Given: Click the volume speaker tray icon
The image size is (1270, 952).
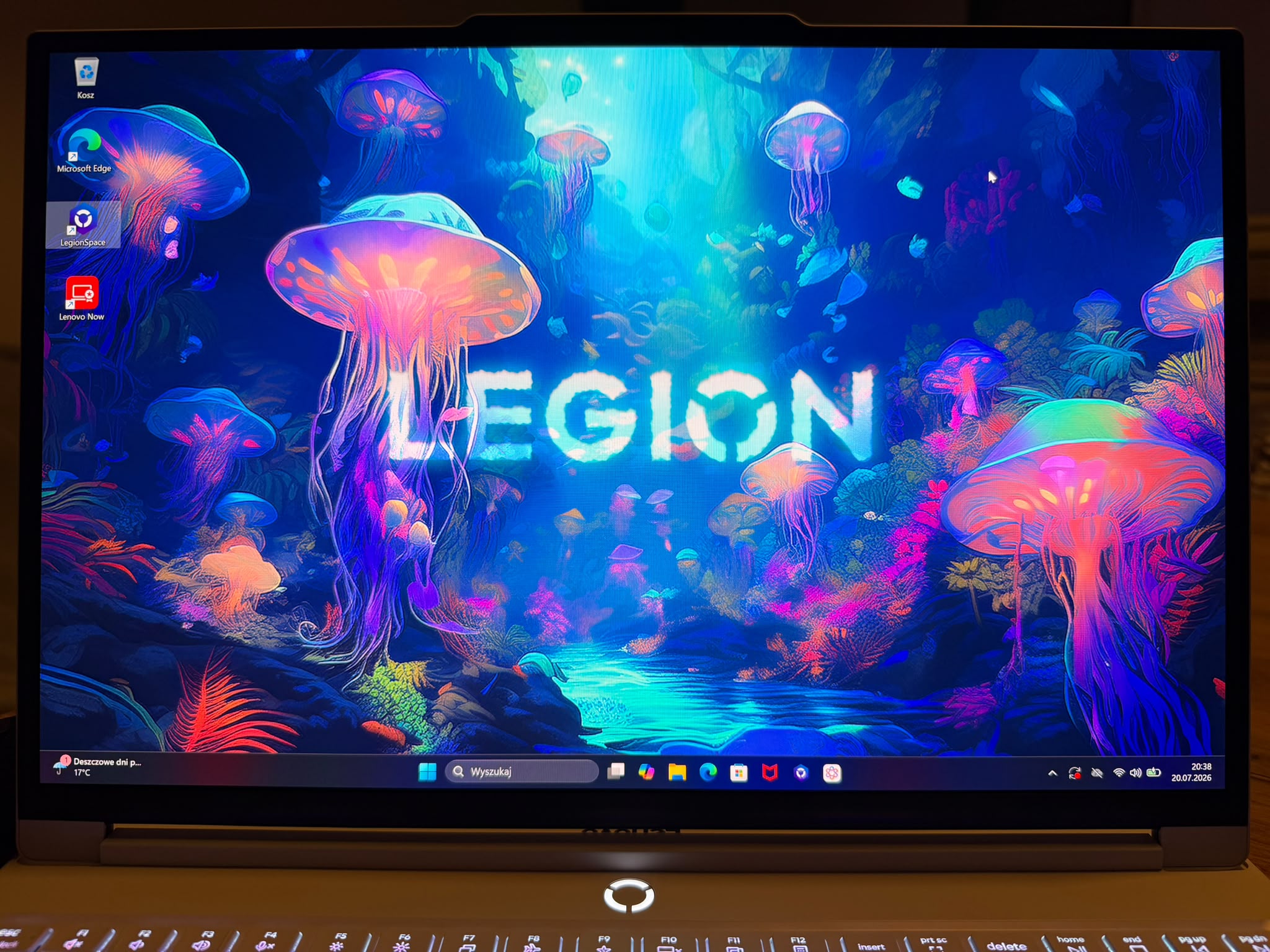Looking at the screenshot, I should coord(1135,773).
